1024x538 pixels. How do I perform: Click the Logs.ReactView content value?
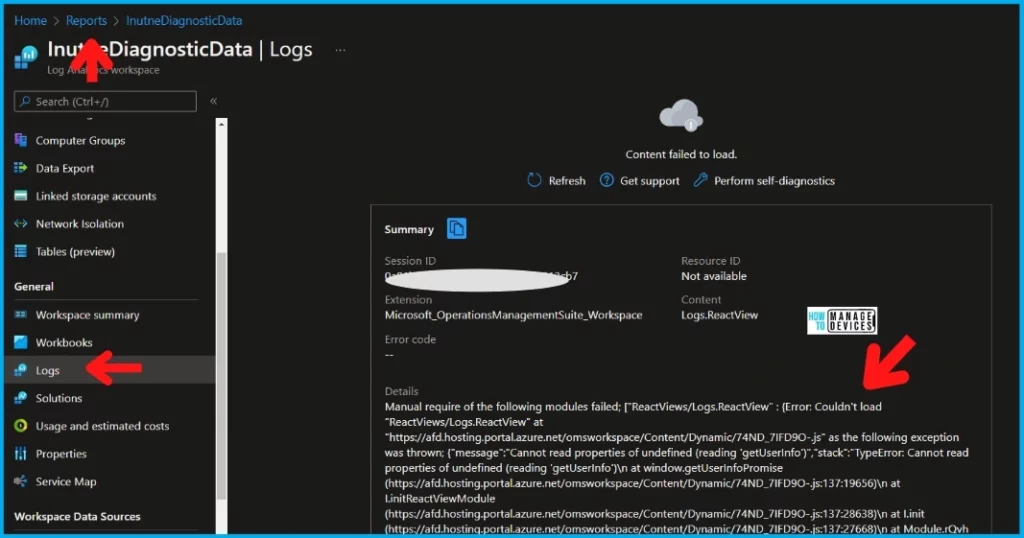point(719,315)
